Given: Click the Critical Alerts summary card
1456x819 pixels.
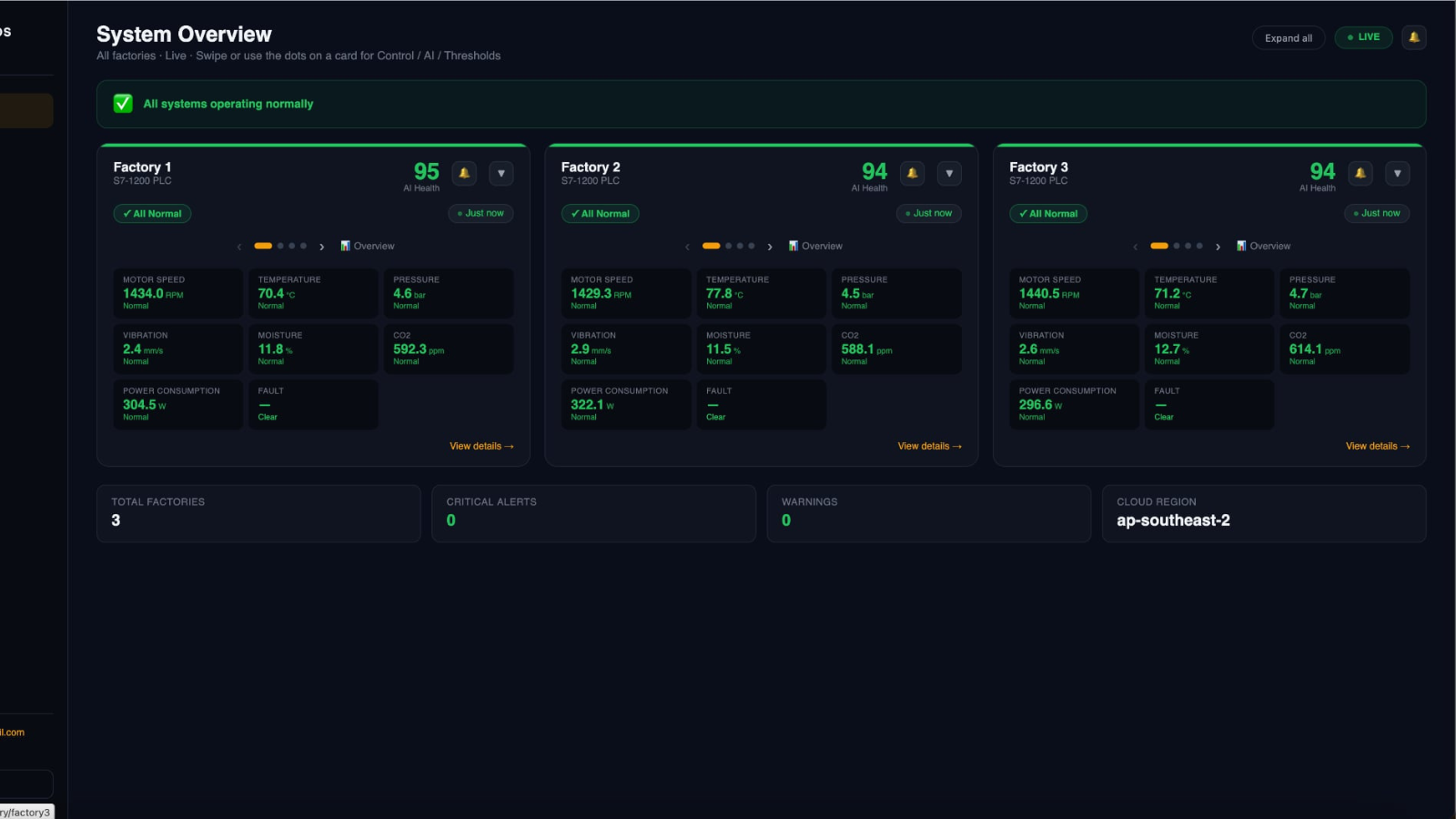Looking at the screenshot, I should [x=593, y=513].
